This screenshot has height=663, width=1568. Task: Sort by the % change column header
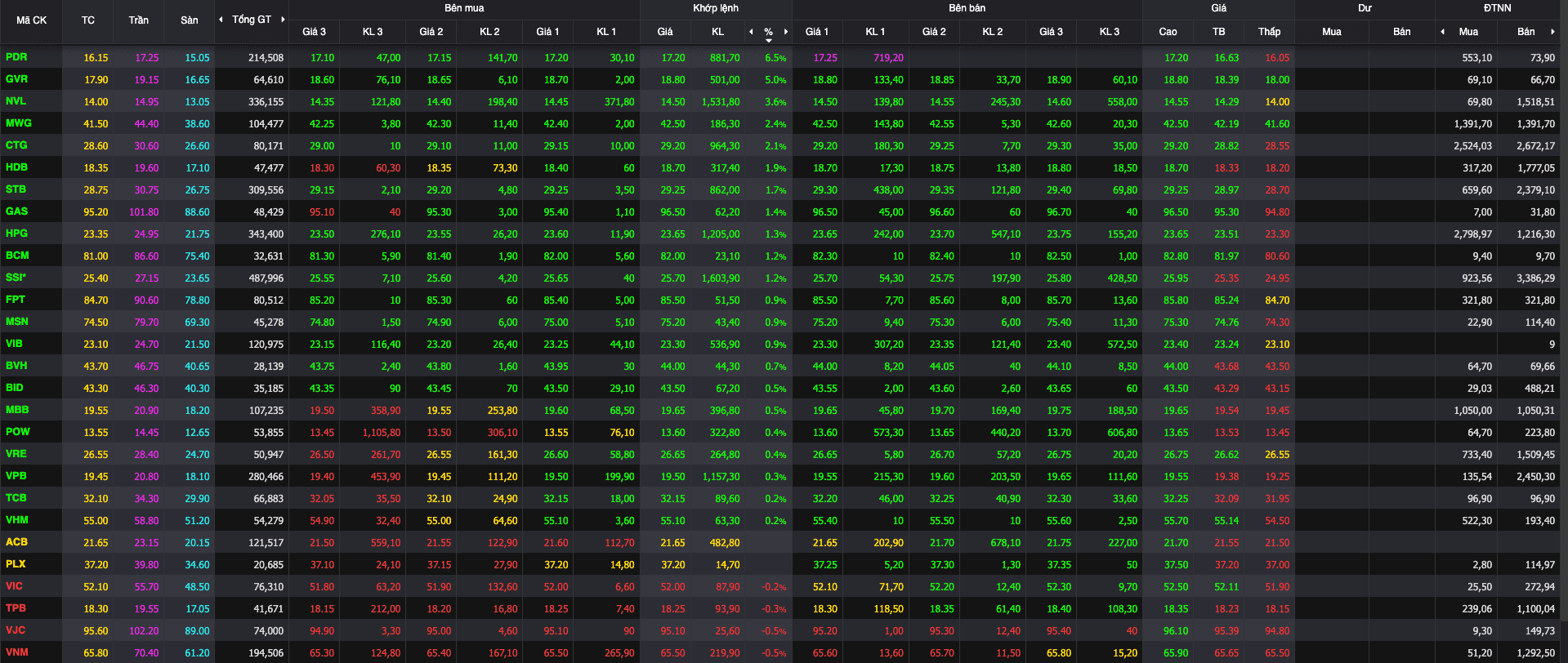click(x=768, y=32)
